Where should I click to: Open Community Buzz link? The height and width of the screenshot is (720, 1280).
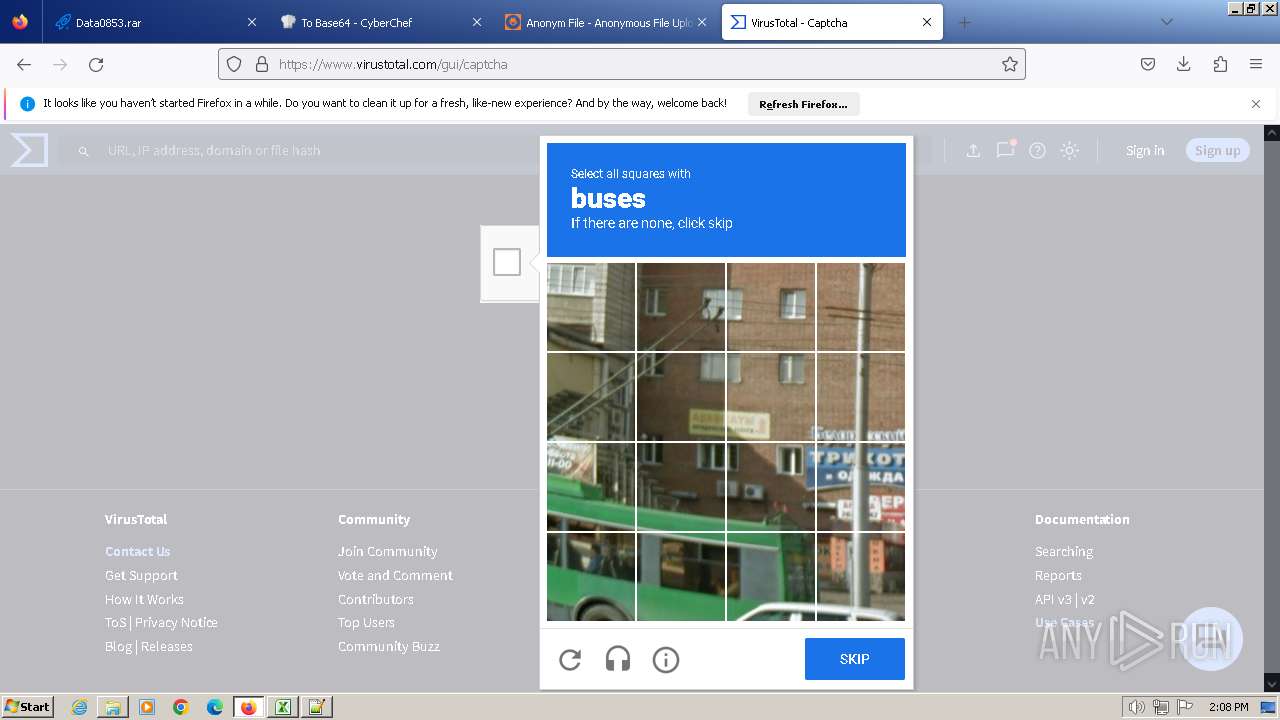389,646
